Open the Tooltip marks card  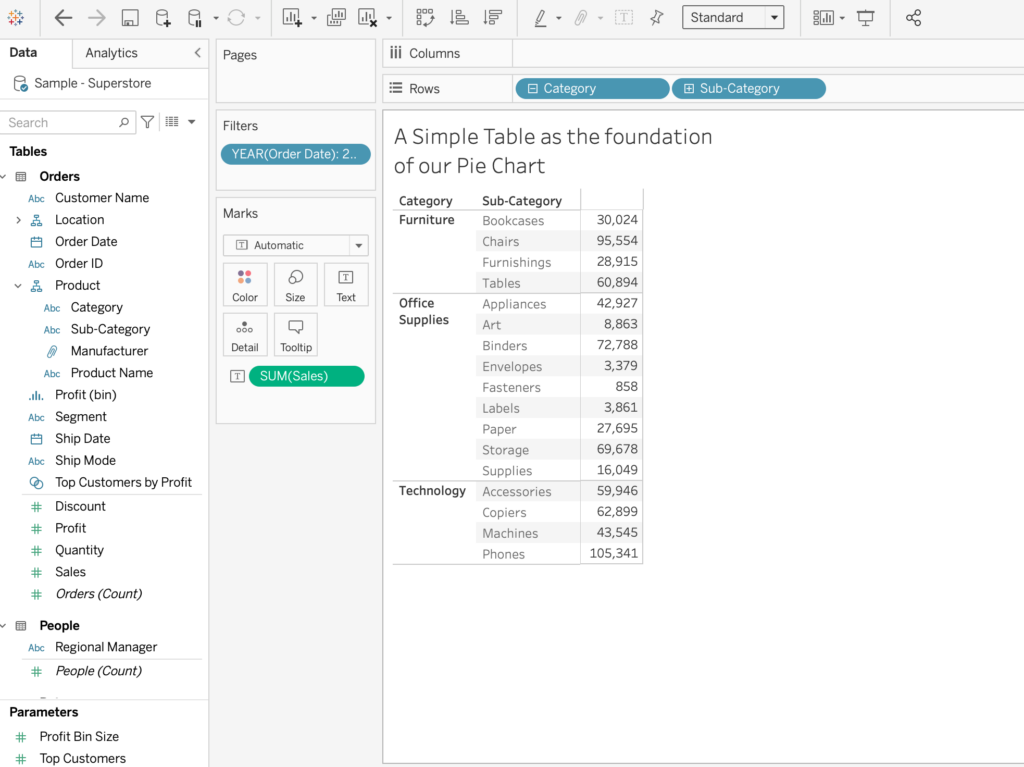[296, 334]
